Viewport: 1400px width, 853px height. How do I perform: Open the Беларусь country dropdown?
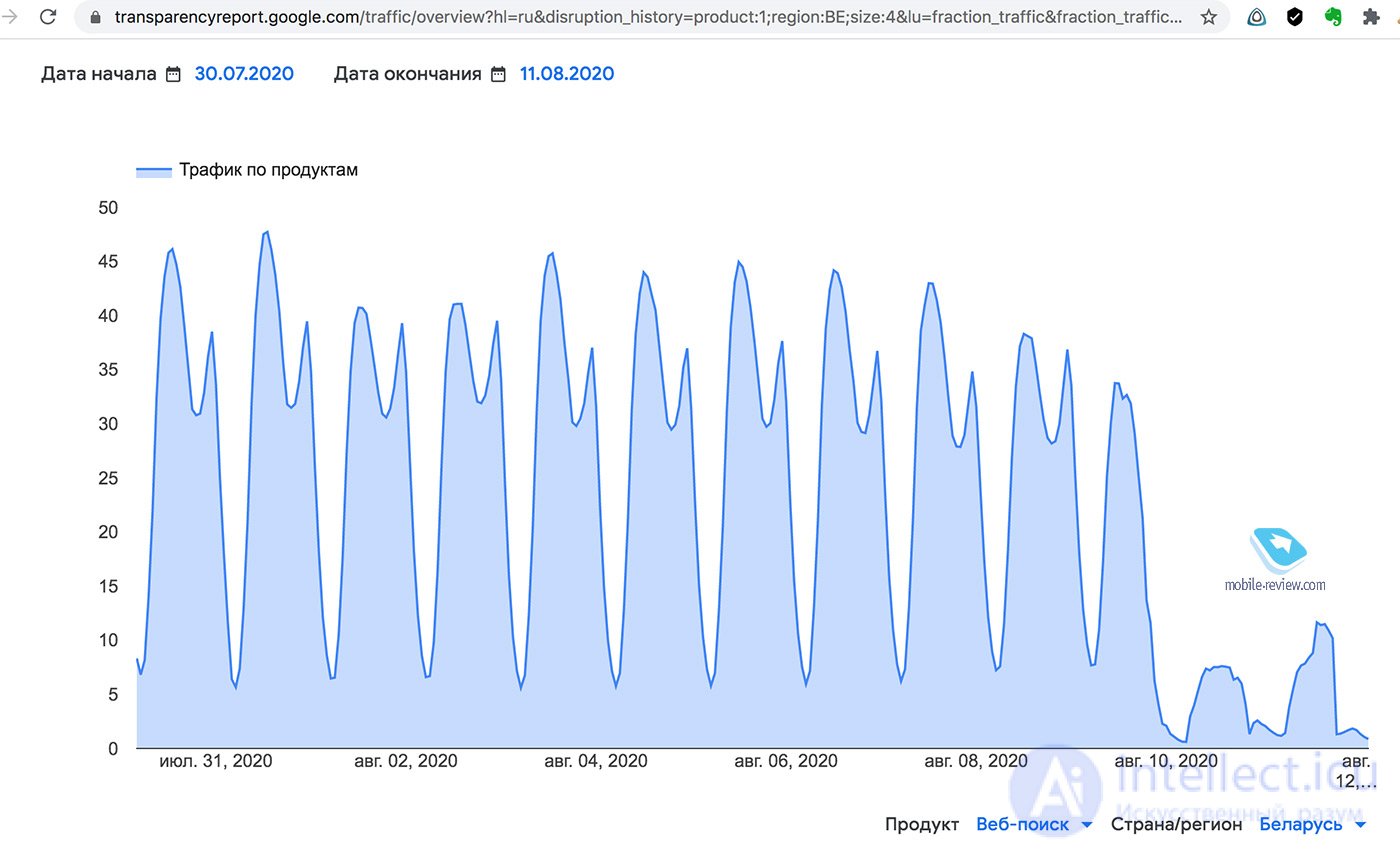[1312, 825]
